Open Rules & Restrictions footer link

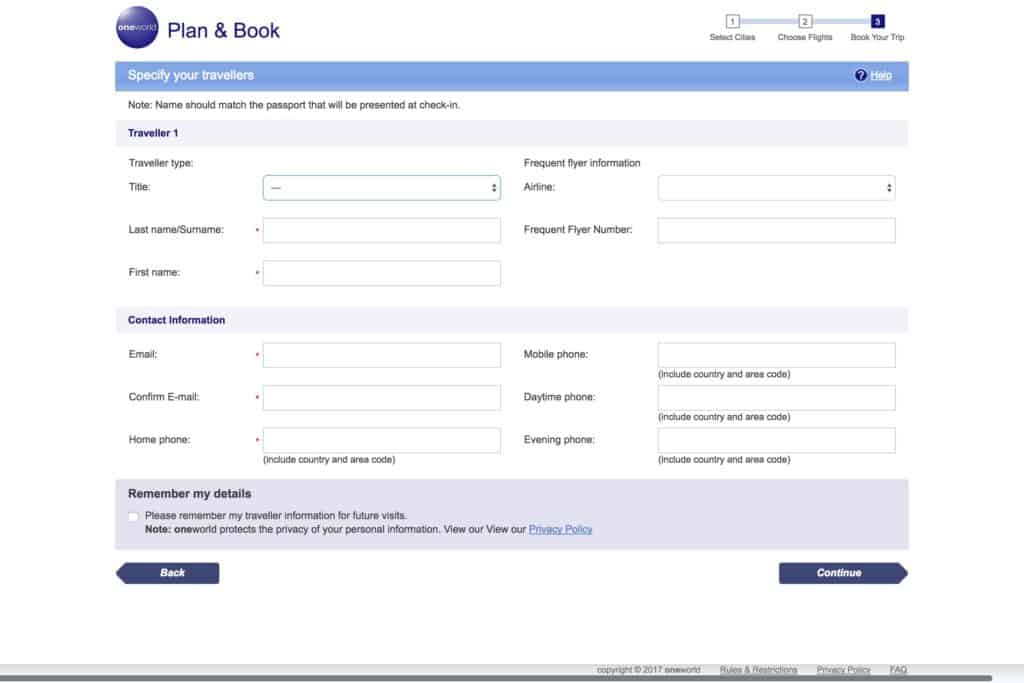tap(758, 670)
